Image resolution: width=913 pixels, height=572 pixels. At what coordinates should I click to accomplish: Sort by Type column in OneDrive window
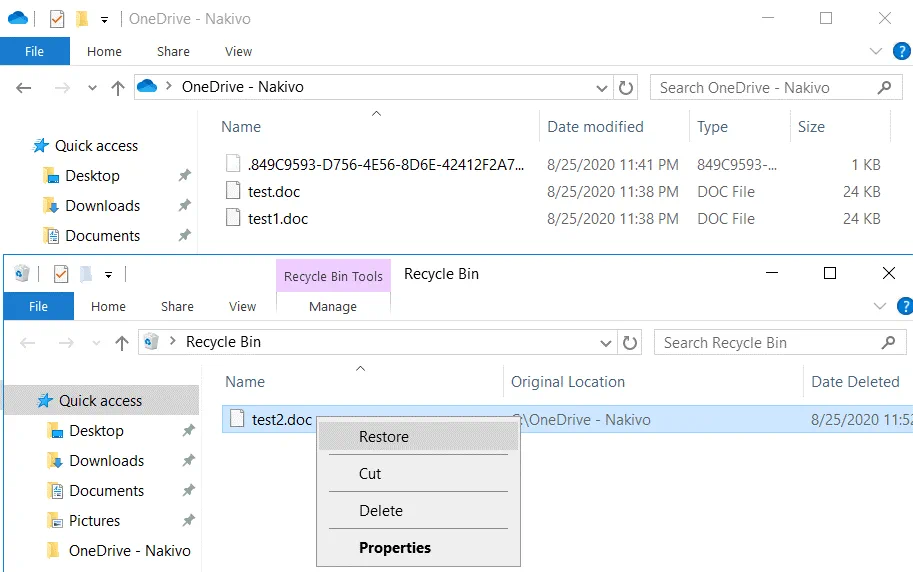tap(712, 127)
